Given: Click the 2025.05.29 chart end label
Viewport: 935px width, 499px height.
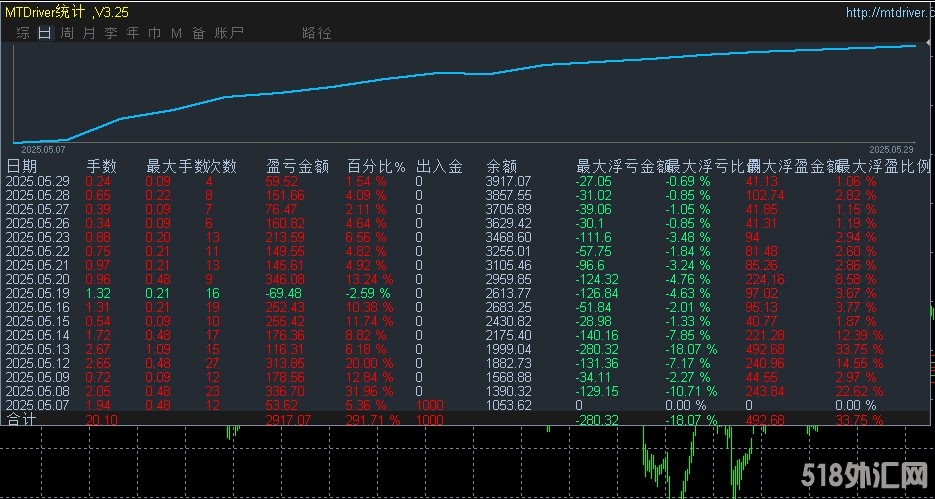Looking at the screenshot, I should click(x=891, y=149).
